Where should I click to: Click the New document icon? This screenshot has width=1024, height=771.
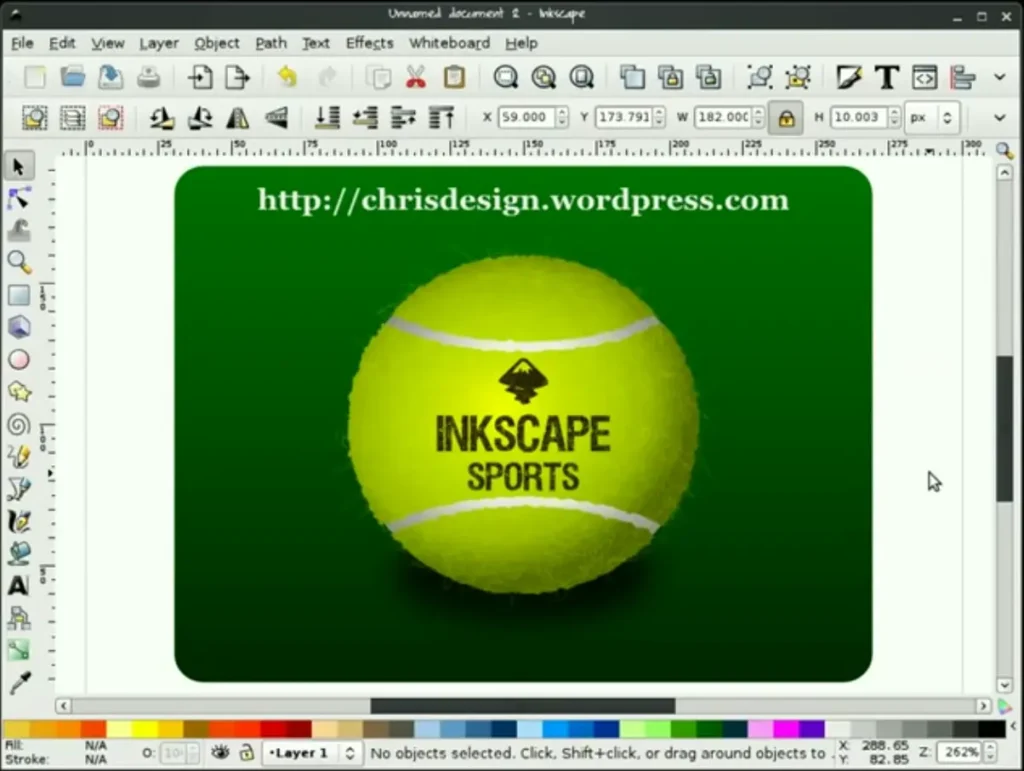(x=35, y=77)
